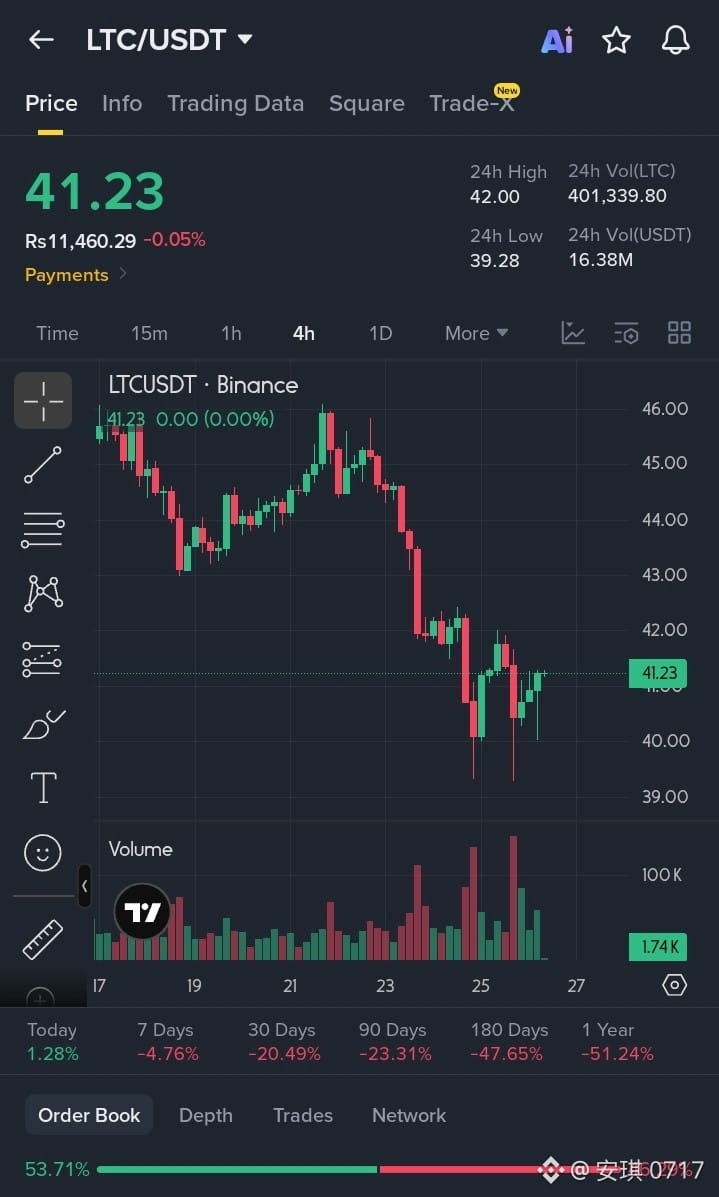Open the chart indicators icon
The image size is (719, 1197).
[572, 333]
